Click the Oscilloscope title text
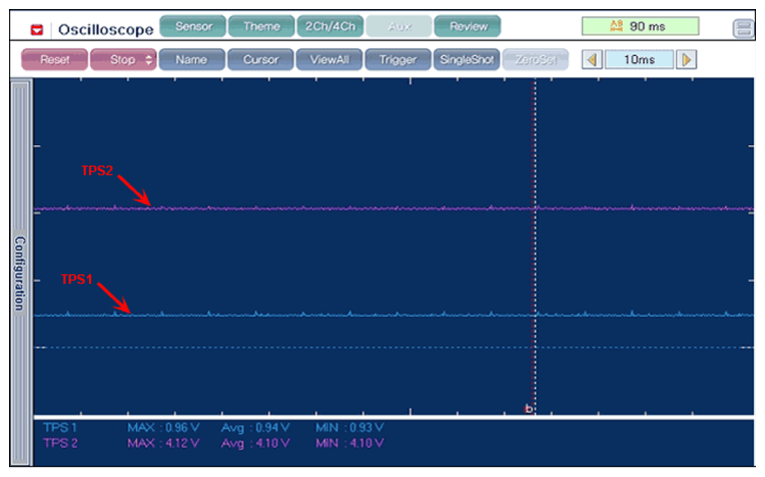The height and width of the screenshot is (477, 765). pyautogui.click(x=106, y=30)
